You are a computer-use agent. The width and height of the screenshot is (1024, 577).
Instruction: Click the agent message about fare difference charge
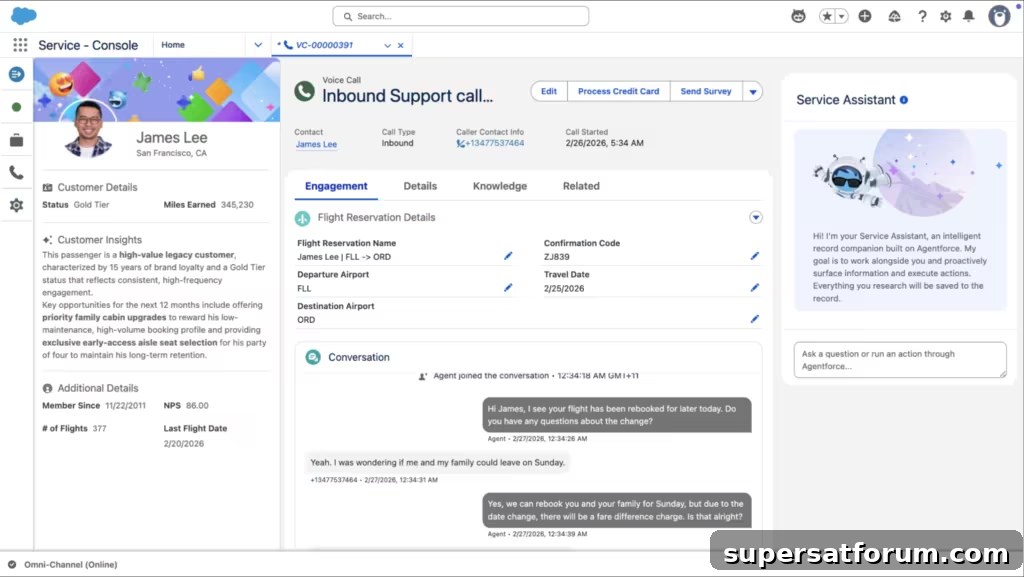pos(616,510)
